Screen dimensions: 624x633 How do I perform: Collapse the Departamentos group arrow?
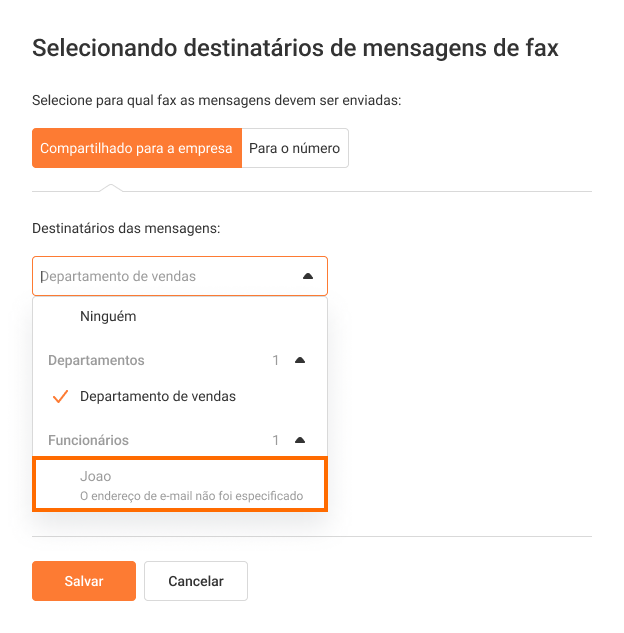tap(300, 360)
